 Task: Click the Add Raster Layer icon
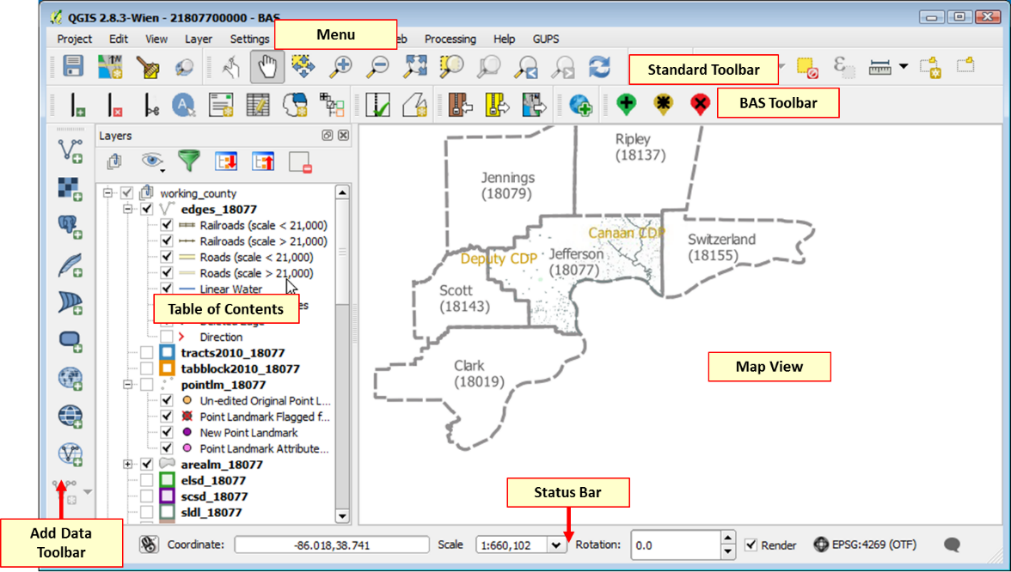click(70, 189)
